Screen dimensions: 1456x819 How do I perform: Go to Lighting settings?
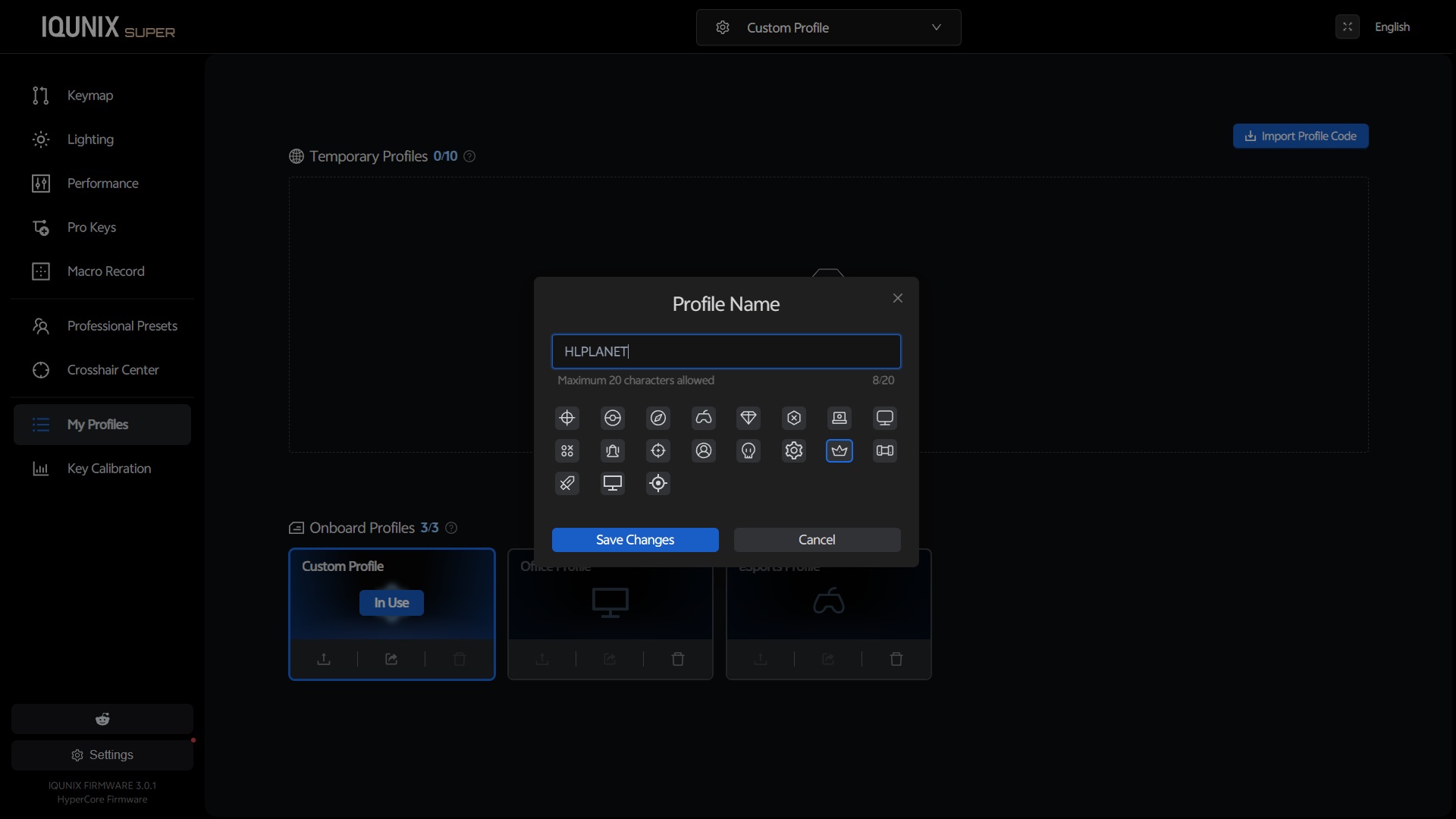click(x=102, y=140)
